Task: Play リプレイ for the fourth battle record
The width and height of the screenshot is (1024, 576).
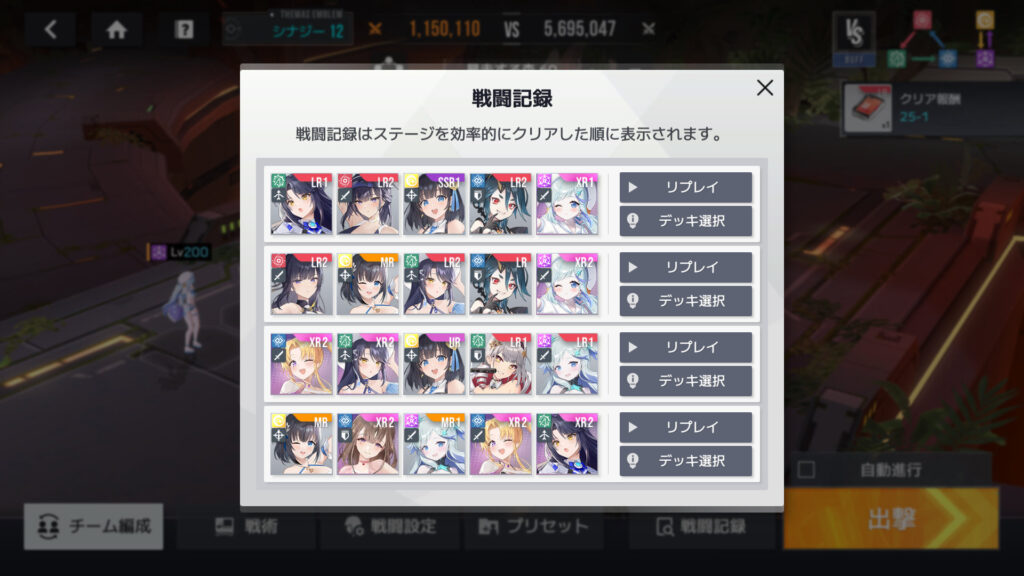Action: click(x=686, y=427)
